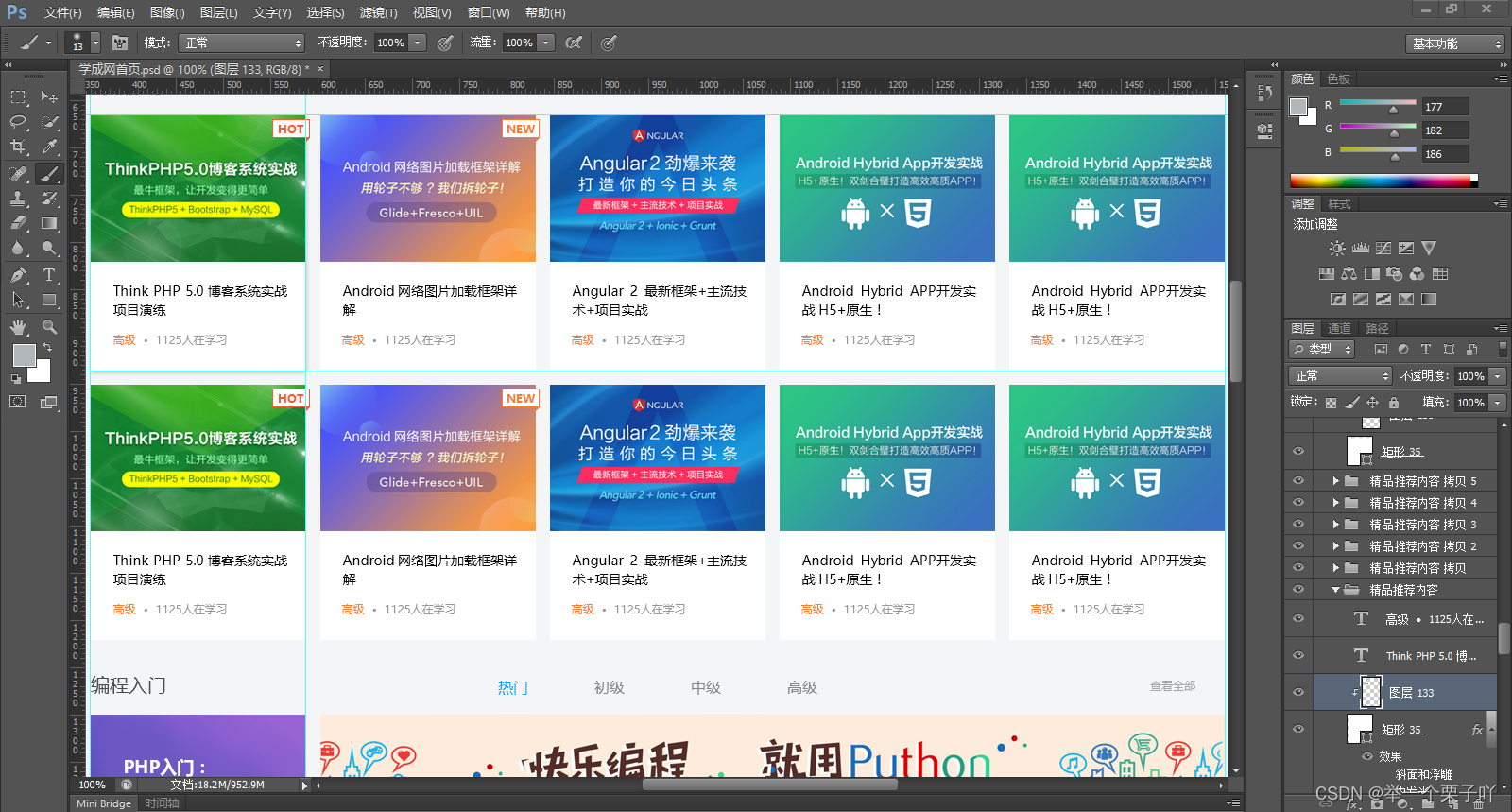This screenshot has width=1512, height=812.
Task: Select the Dodge tool
Action: click(49, 248)
